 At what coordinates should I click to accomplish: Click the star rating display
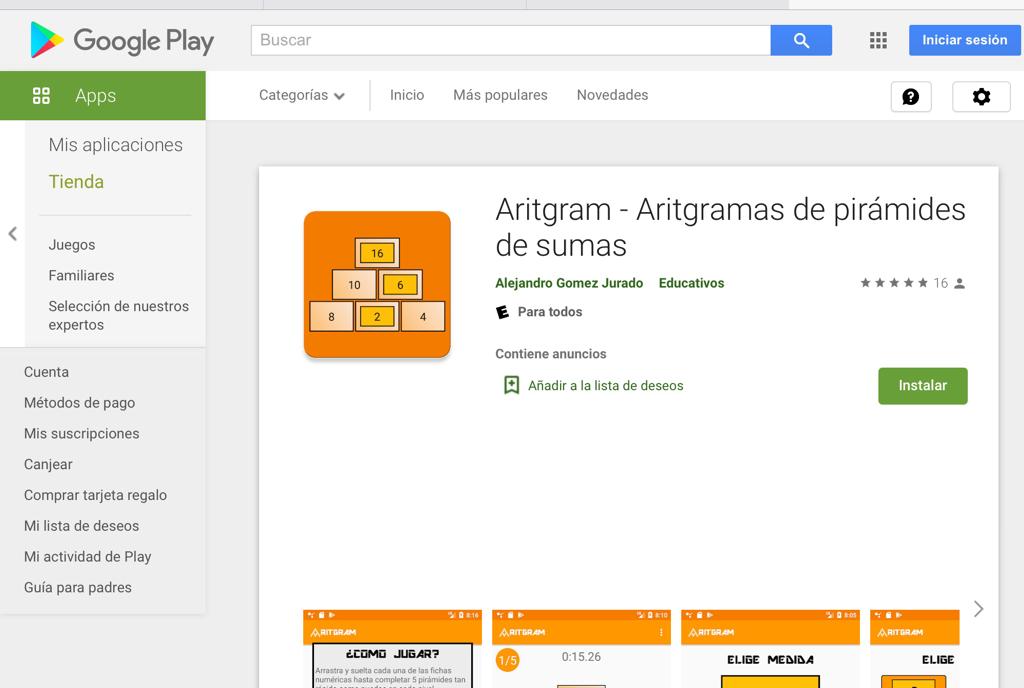(x=893, y=283)
